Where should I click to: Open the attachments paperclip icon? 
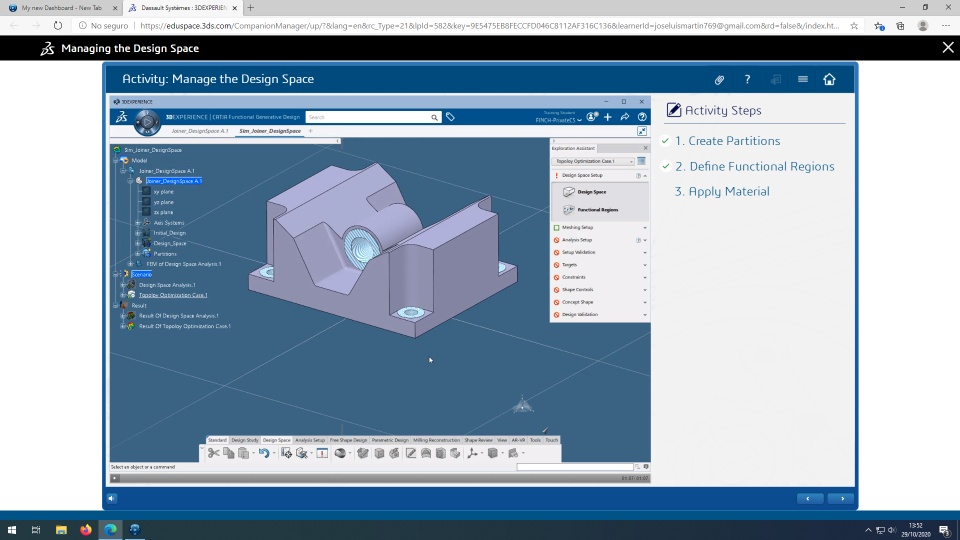click(x=719, y=80)
